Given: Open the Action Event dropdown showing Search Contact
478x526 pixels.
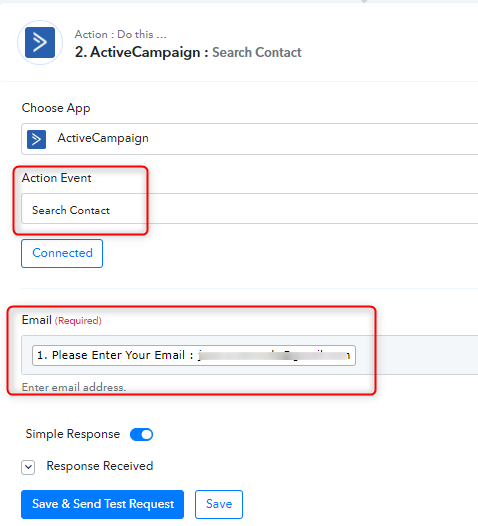Looking at the screenshot, I should click(250, 208).
